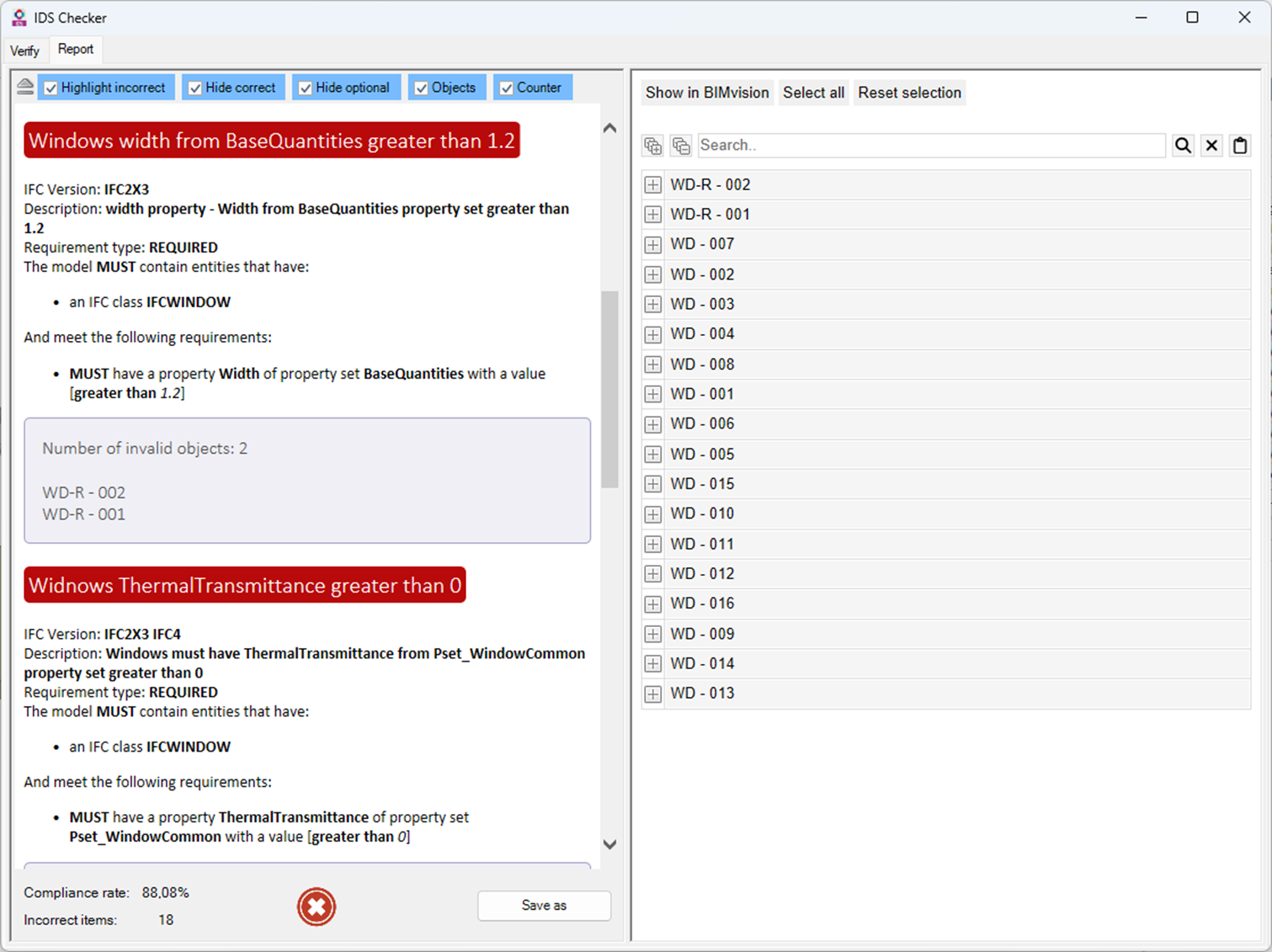Open the WD - 014 node's plus box

pyautogui.click(x=652, y=663)
